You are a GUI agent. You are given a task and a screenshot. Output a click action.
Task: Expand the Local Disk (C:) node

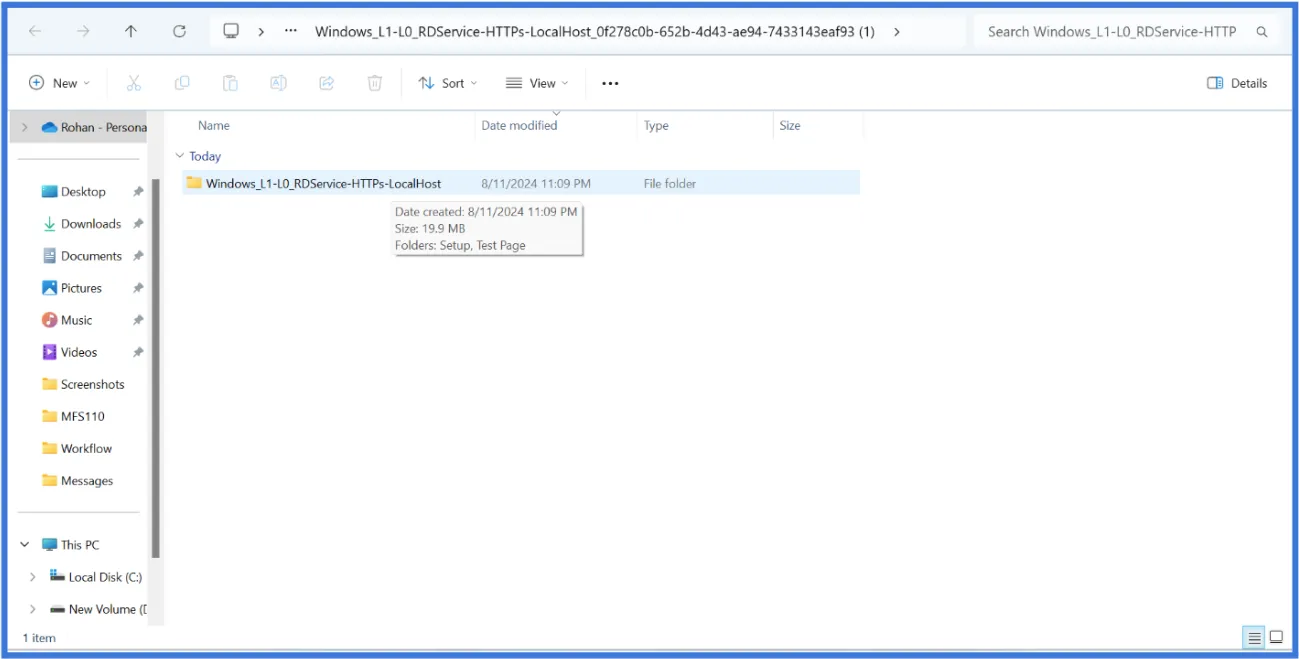32,577
